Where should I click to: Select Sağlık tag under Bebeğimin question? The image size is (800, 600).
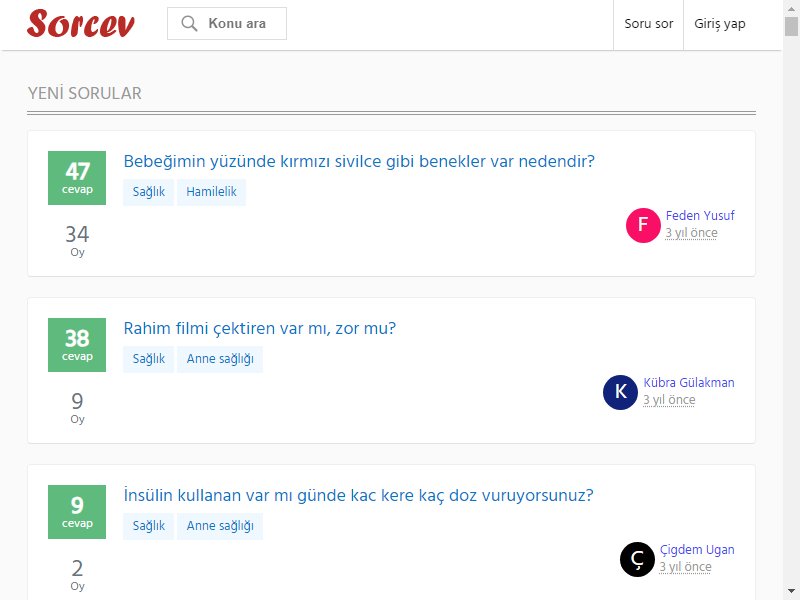pyautogui.click(x=148, y=192)
